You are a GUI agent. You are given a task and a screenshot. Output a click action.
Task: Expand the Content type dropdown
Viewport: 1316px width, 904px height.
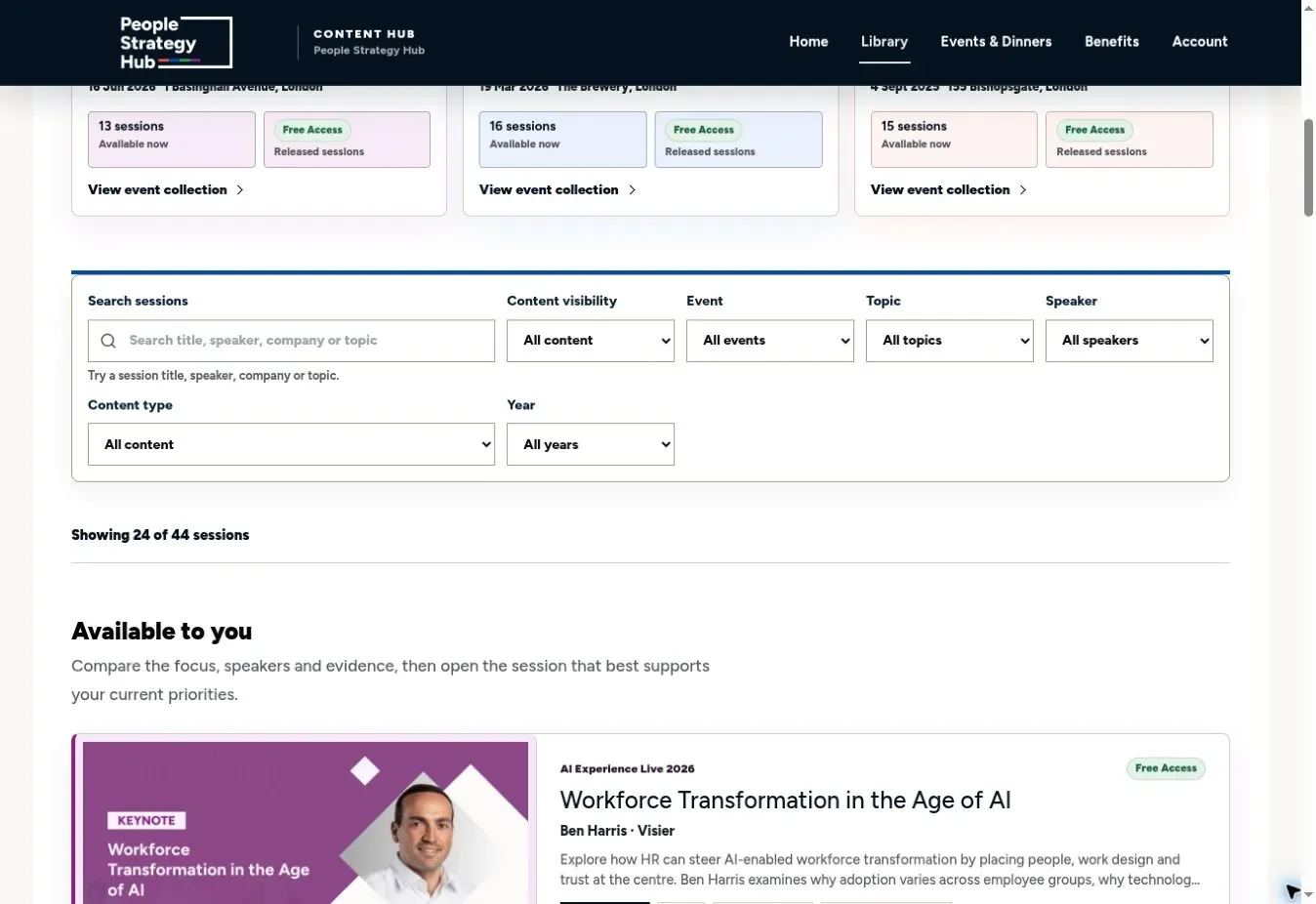click(291, 444)
